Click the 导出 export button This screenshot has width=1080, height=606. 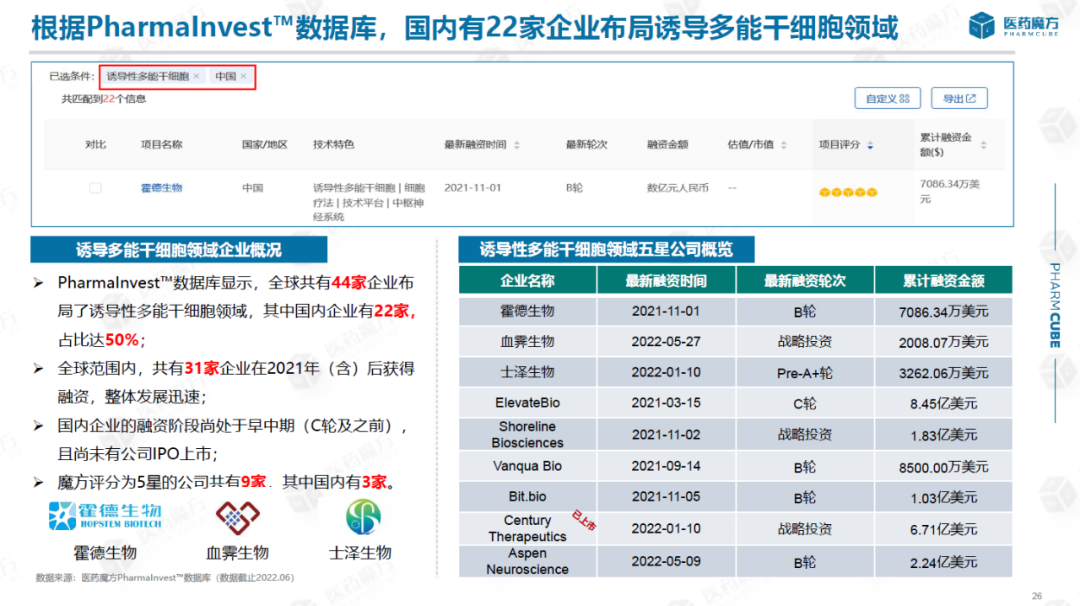[x=959, y=98]
